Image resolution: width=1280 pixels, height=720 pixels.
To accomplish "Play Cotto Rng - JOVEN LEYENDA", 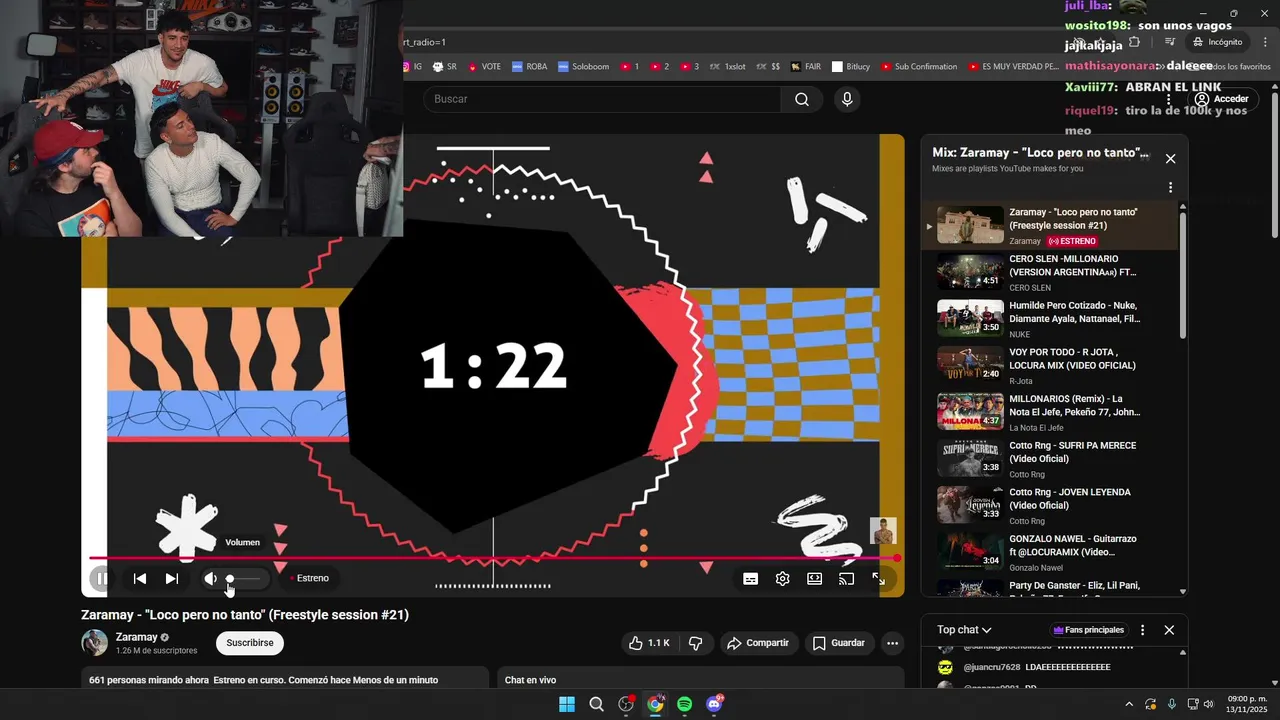I will coord(1050,505).
